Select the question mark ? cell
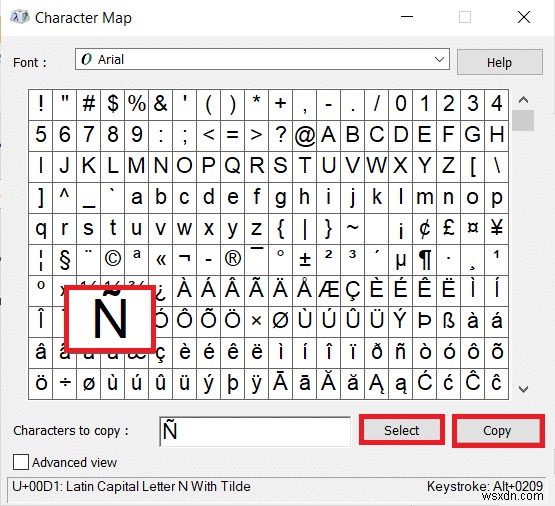555x506 pixels. click(281, 136)
